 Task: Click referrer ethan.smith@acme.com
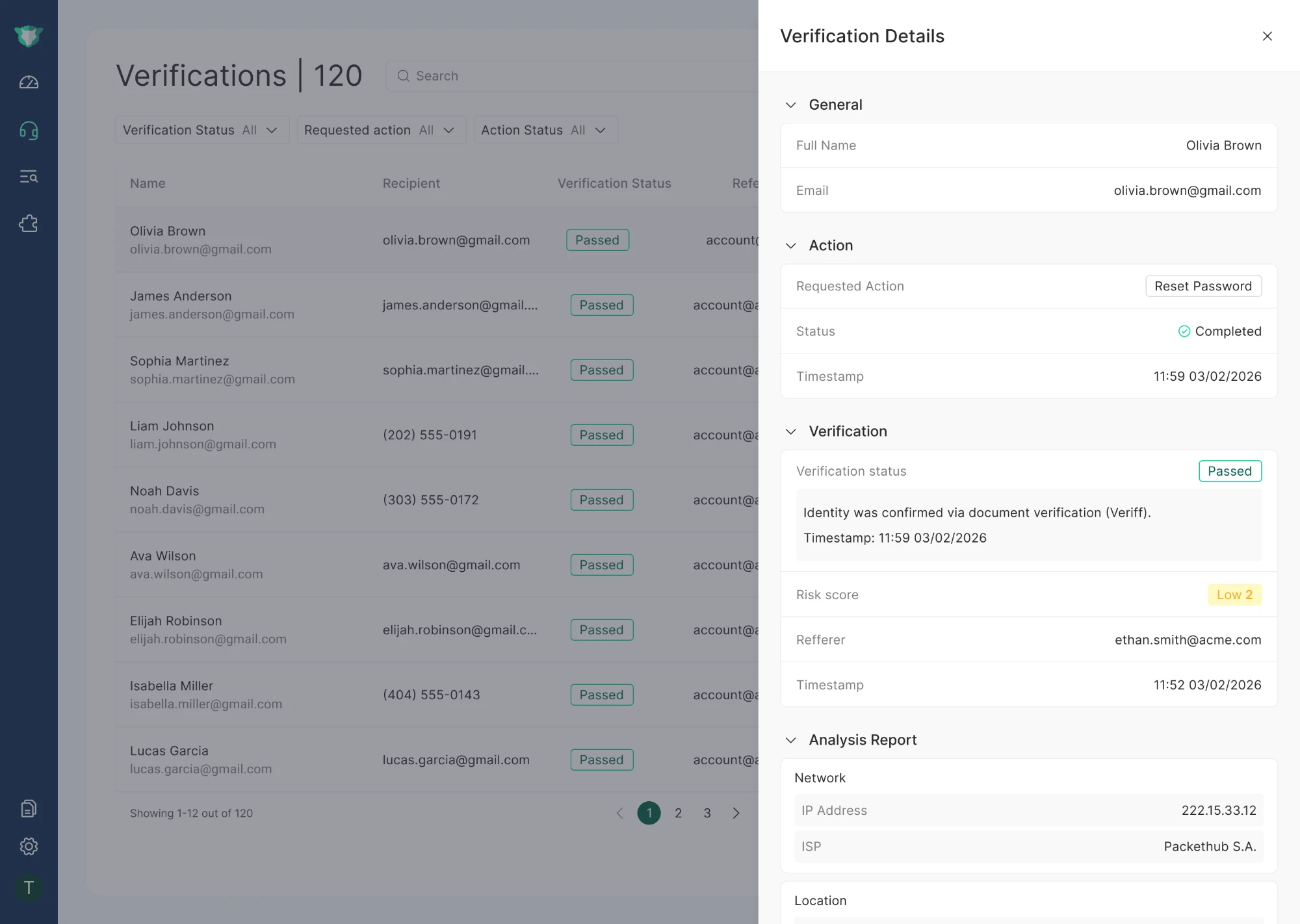coord(1188,640)
